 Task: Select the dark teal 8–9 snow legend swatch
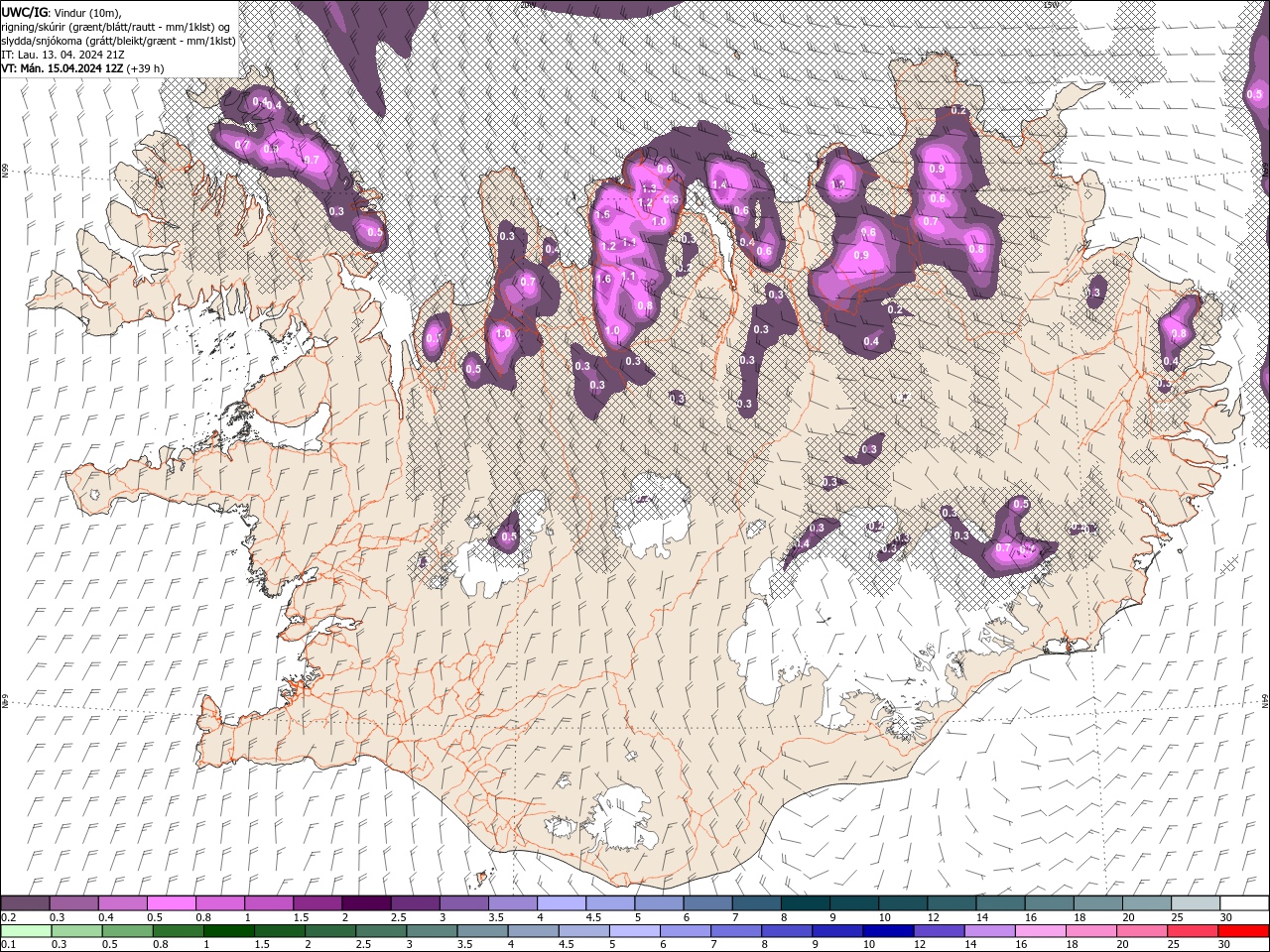804,903
